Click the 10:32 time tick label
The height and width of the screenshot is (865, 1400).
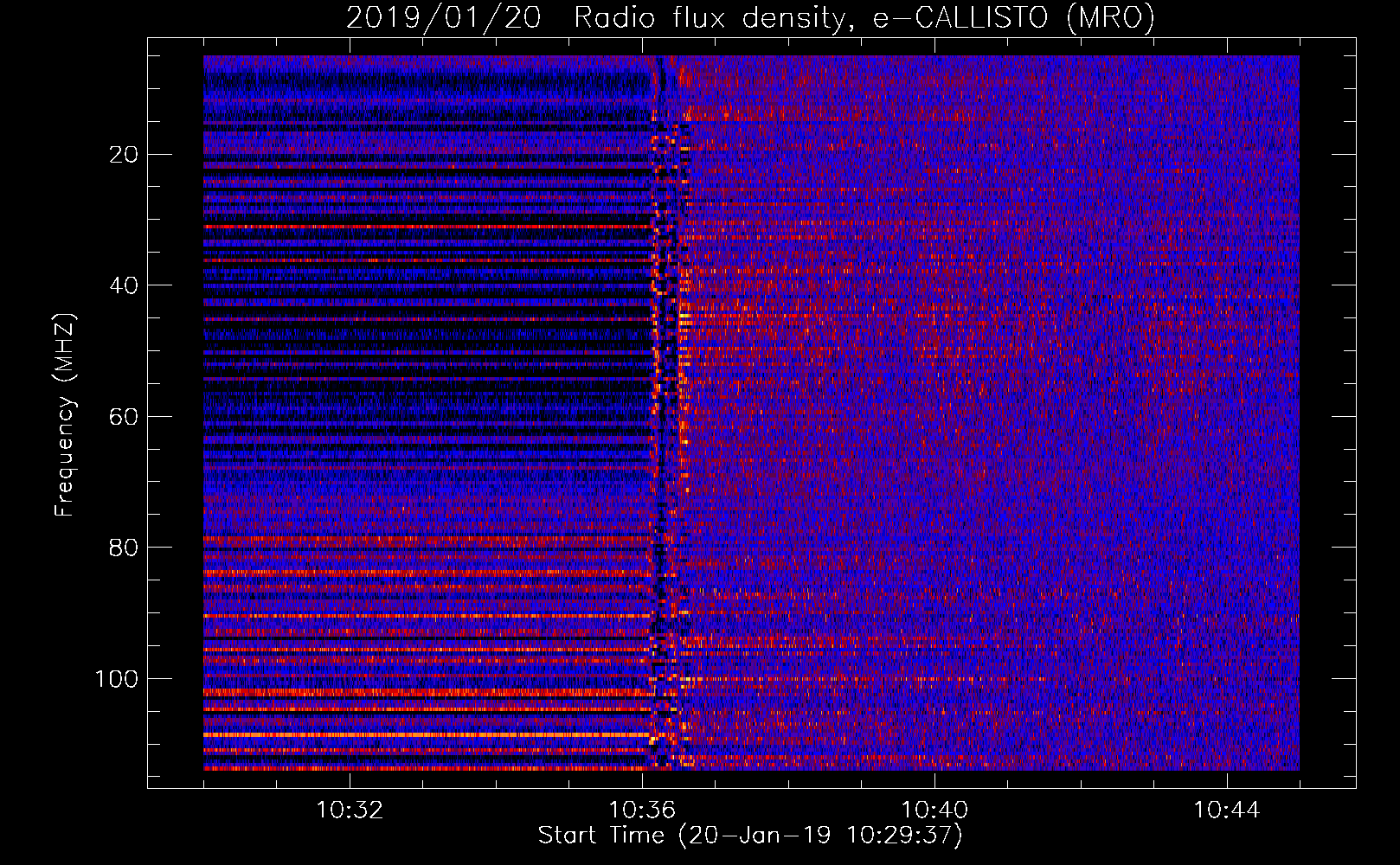point(350,811)
